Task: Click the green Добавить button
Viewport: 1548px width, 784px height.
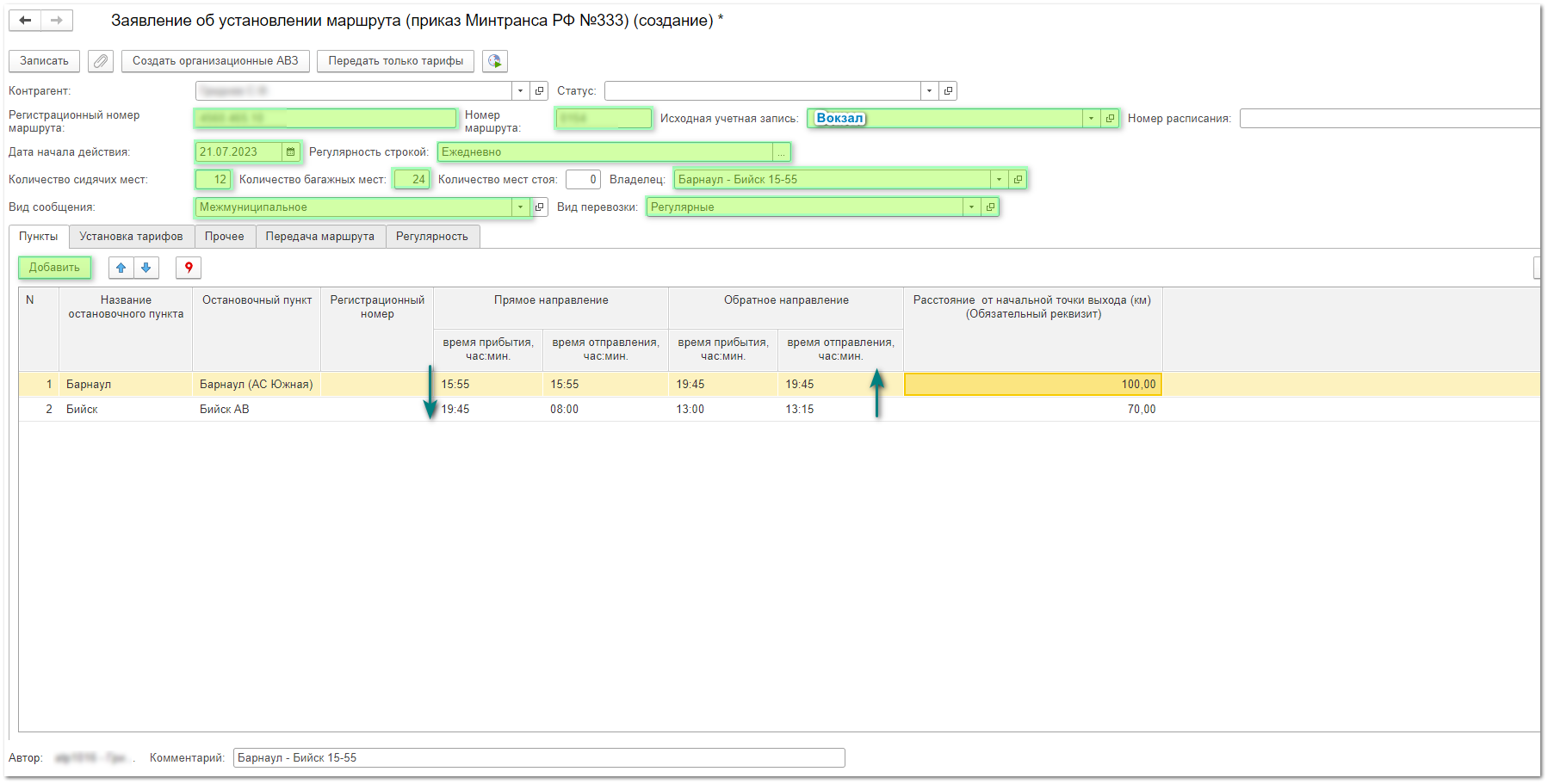Action: click(x=54, y=268)
